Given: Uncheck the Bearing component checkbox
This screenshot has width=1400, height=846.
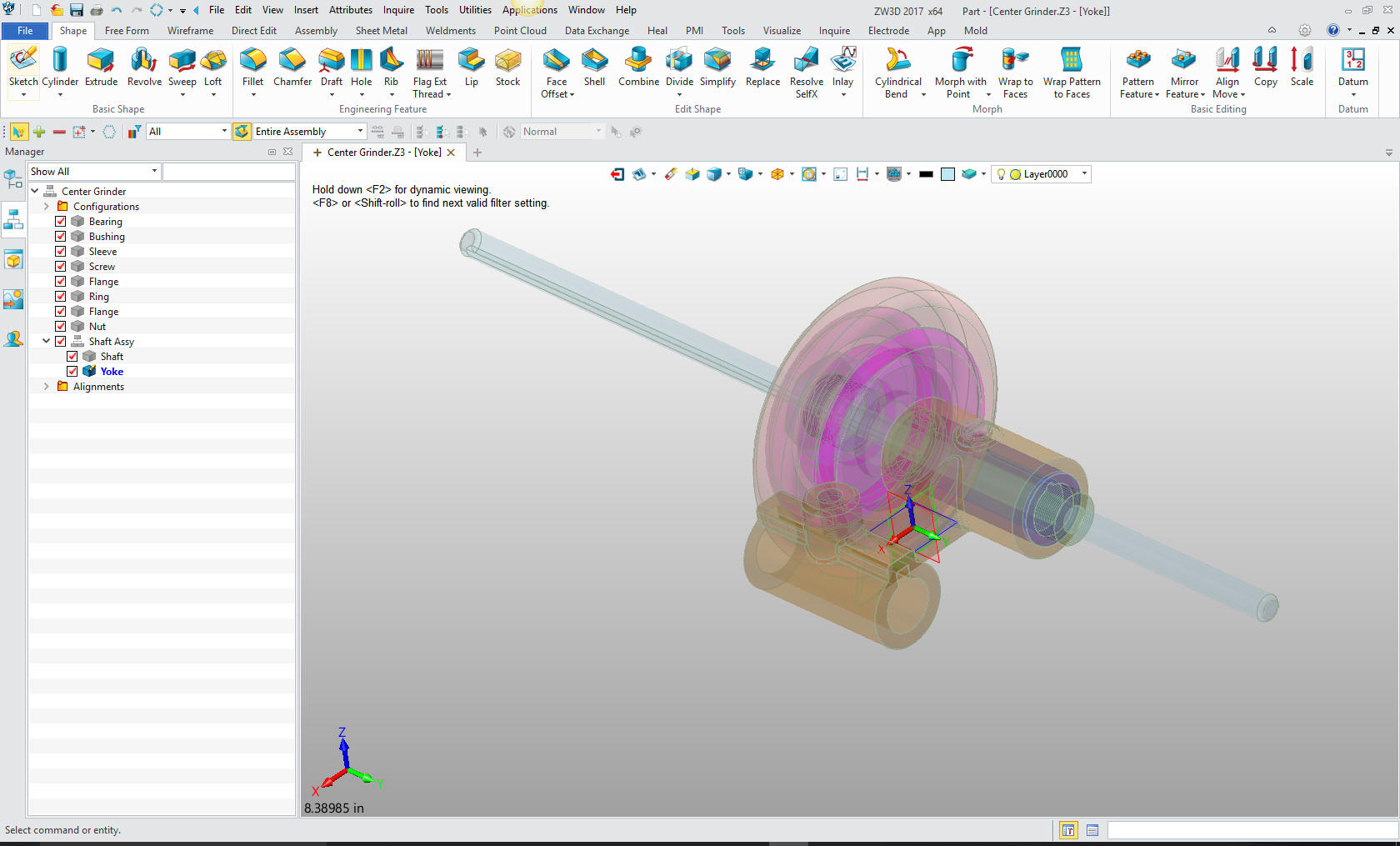Looking at the screenshot, I should click(61, 222).
